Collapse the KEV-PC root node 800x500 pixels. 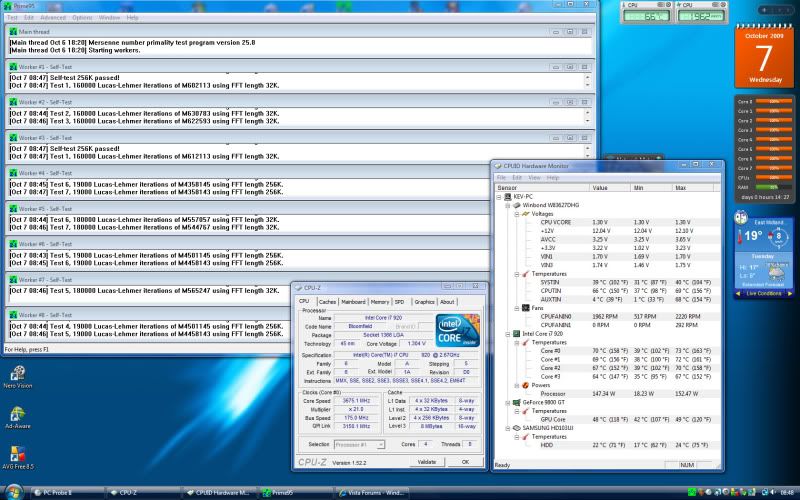click(x=499, y=197)
